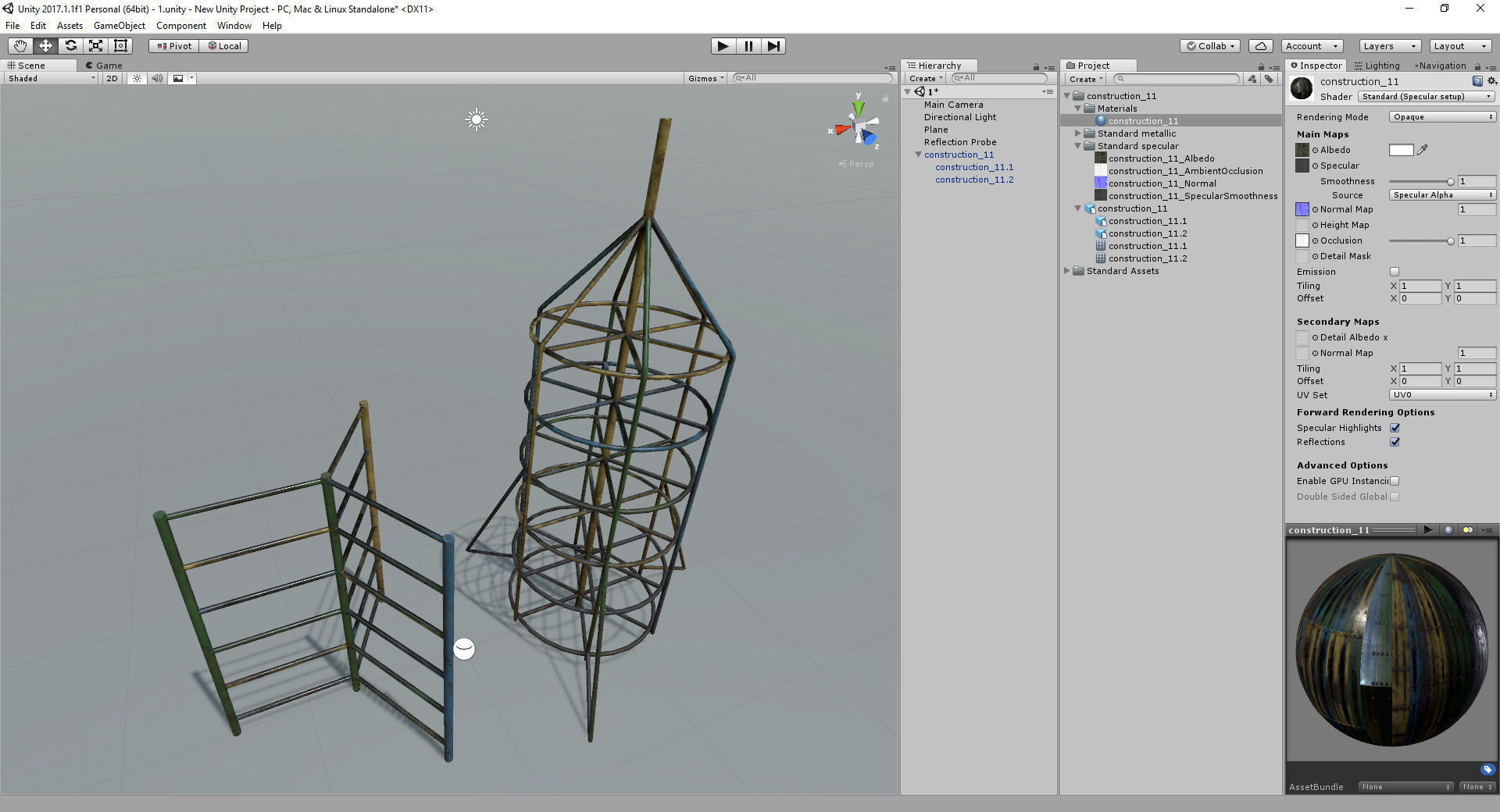Click the Albedo eyedropper icon

(1423, 150)
